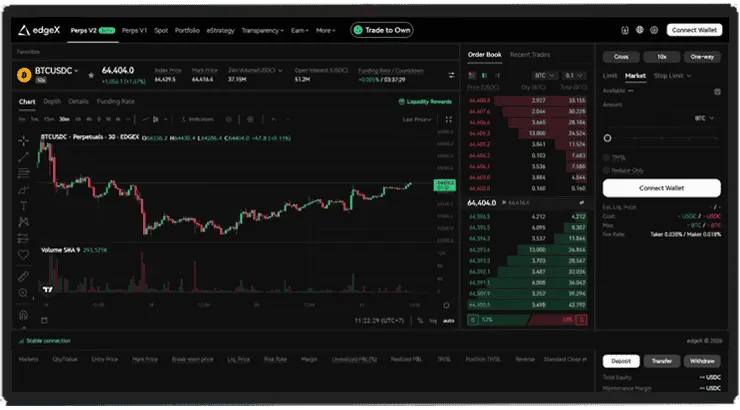Open the Perps V1 page

point(135,30)
